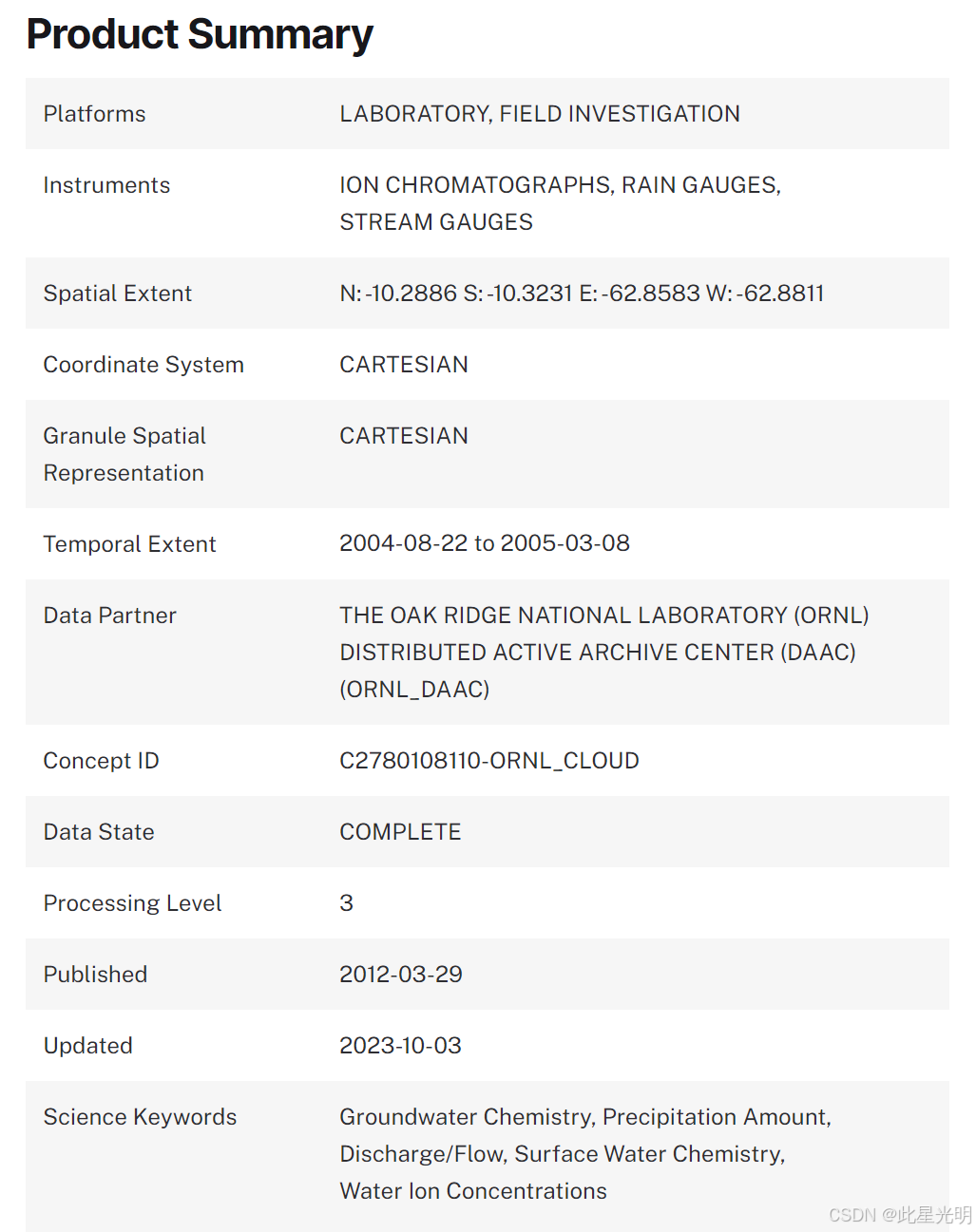
Task: Click the Concept ID value C2780108110-ORNL_CLOUD
Action: point(488,761)
